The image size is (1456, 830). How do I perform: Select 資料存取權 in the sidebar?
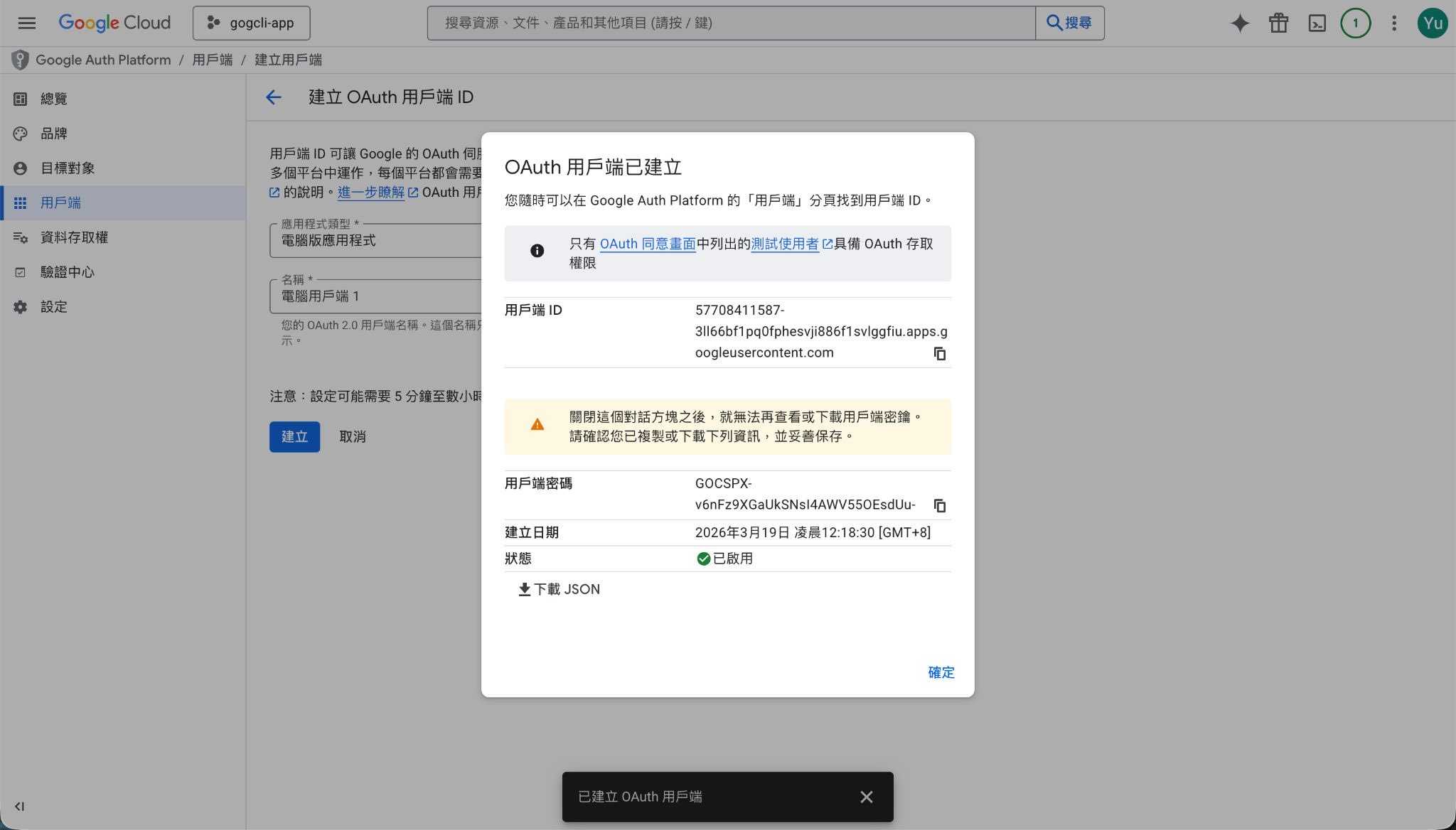point(74,237)
